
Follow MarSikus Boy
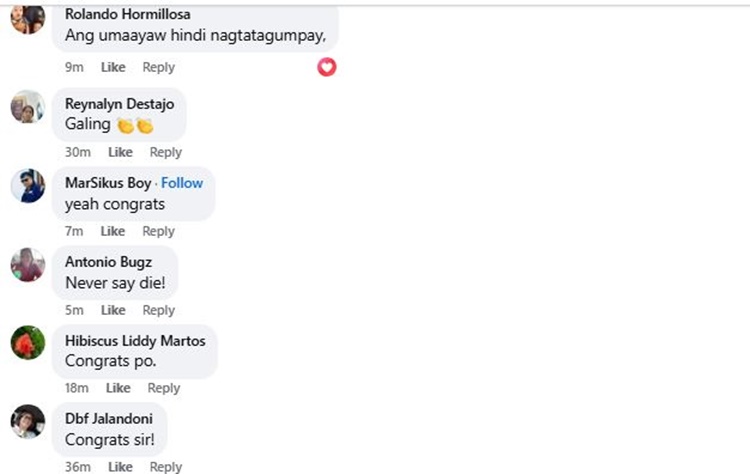pyautogui.click(x=182, y=183)
